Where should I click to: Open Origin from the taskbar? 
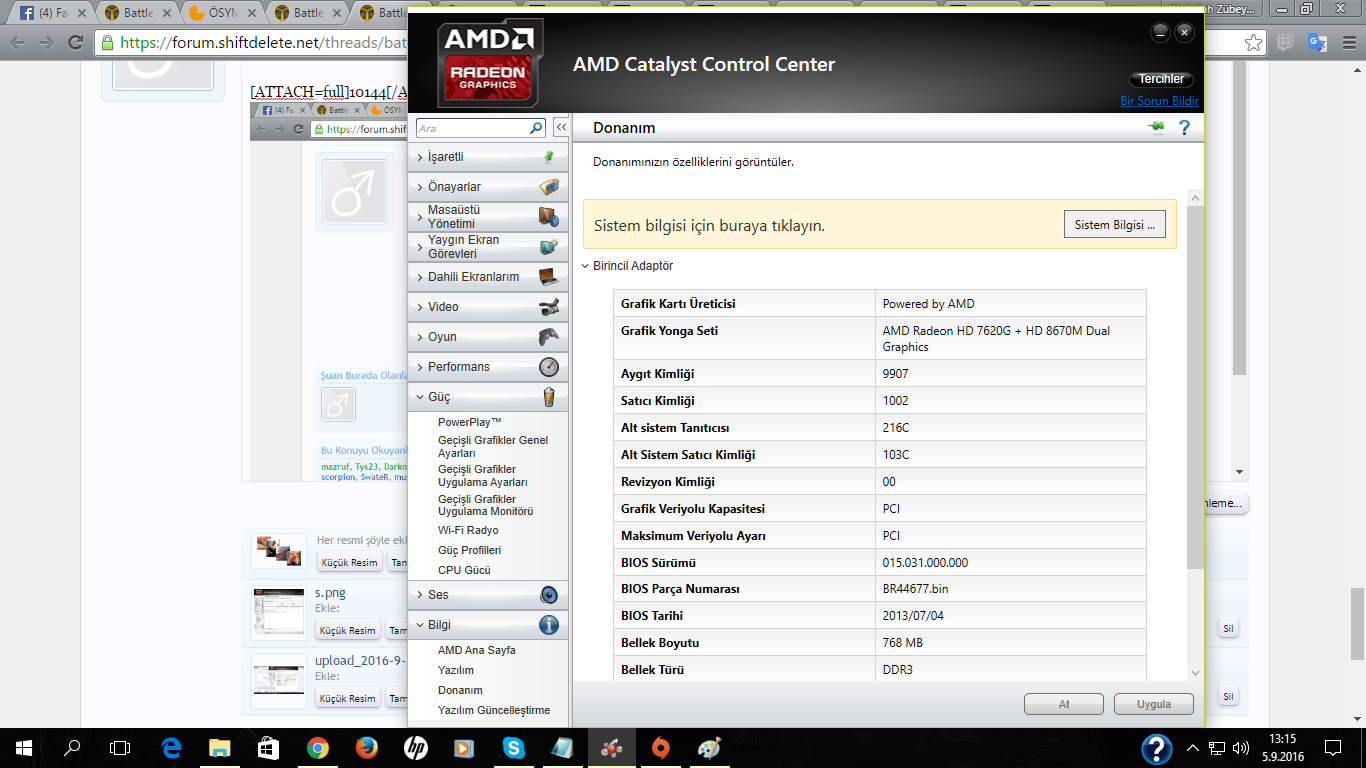(660, 748)
